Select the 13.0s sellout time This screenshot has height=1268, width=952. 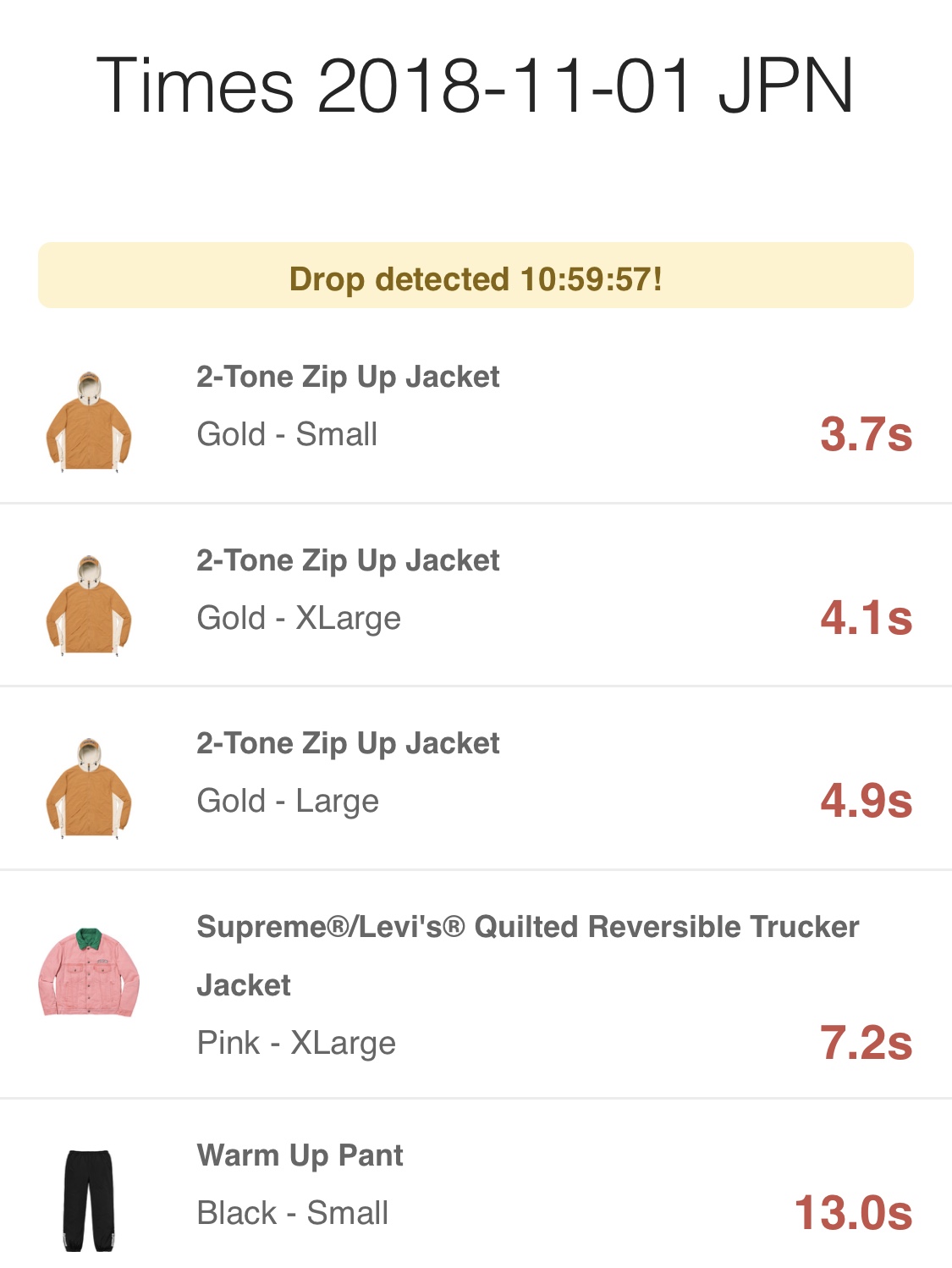click(853, 1213)
